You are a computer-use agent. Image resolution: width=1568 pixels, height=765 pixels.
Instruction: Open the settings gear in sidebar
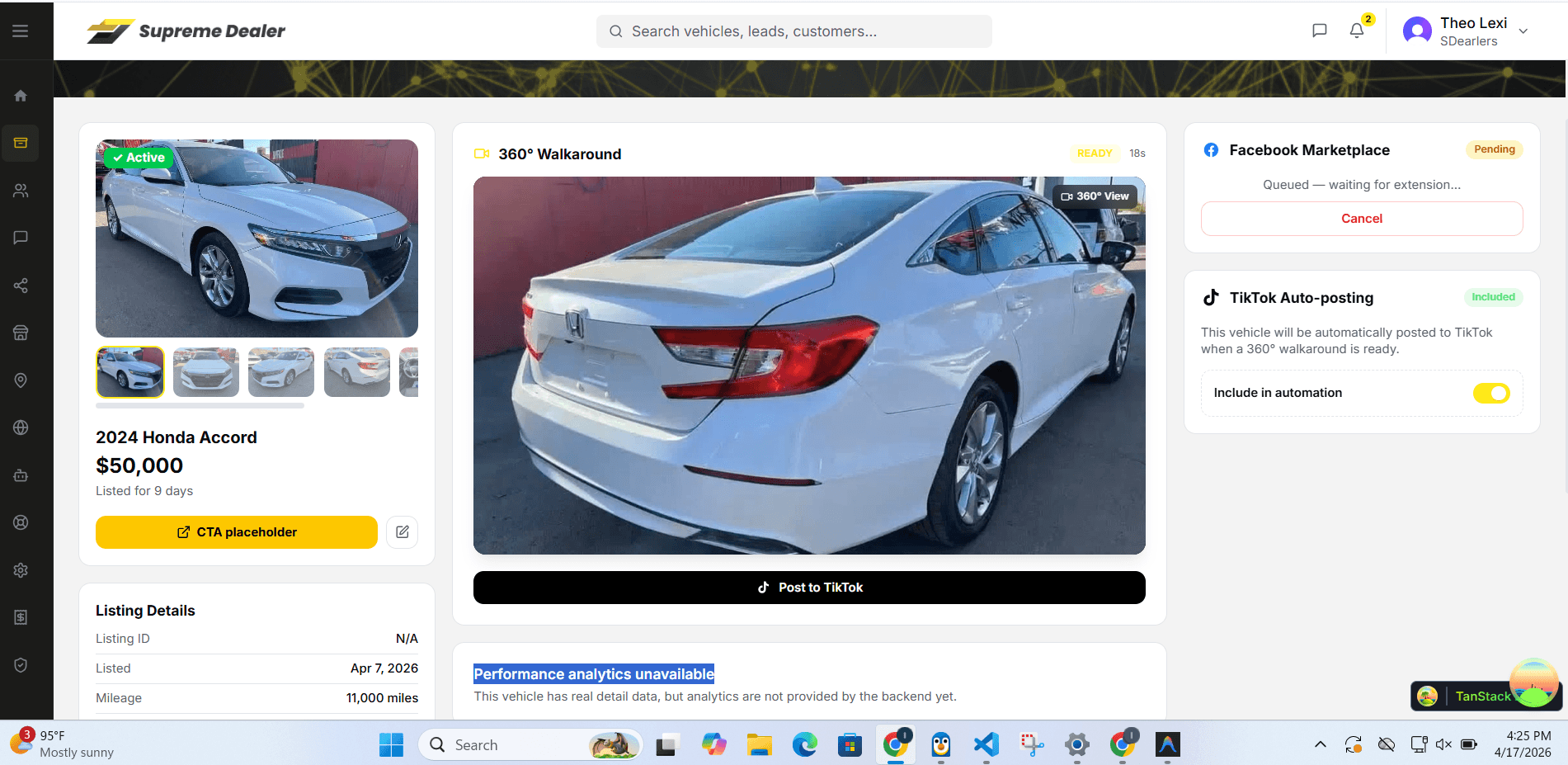click(x=21, y=570)
